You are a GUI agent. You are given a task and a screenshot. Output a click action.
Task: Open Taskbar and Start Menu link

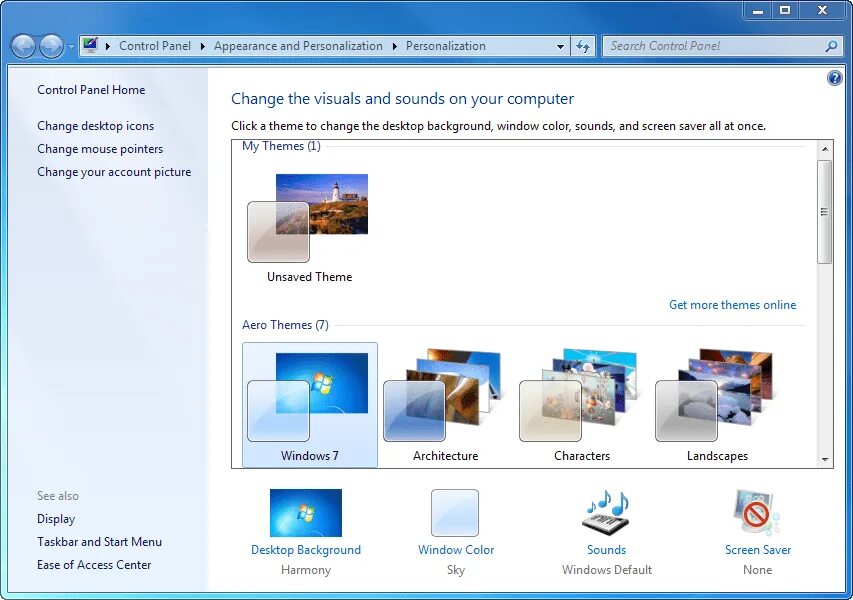(100, 542)
